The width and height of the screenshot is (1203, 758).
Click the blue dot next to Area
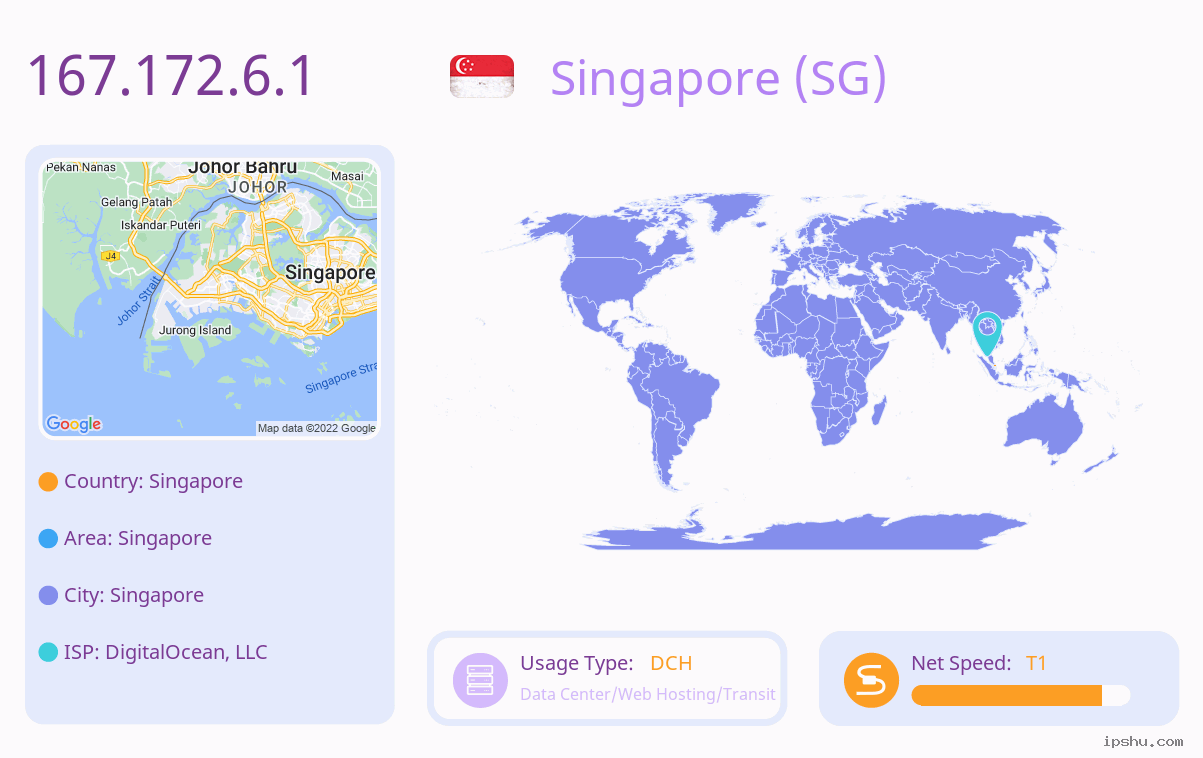point(48,538)
